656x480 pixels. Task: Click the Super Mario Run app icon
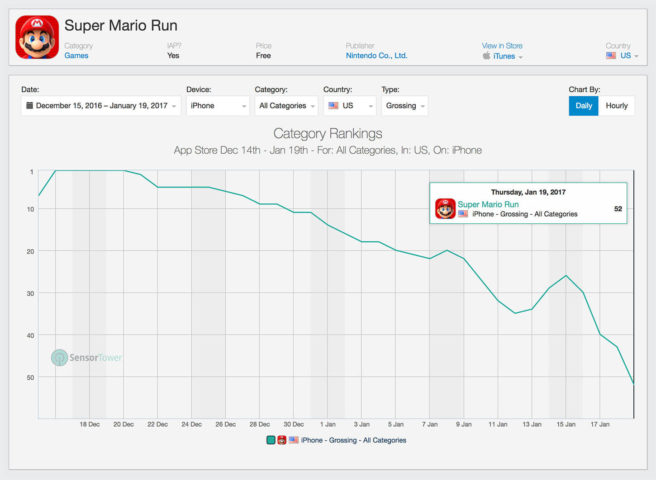36,37
